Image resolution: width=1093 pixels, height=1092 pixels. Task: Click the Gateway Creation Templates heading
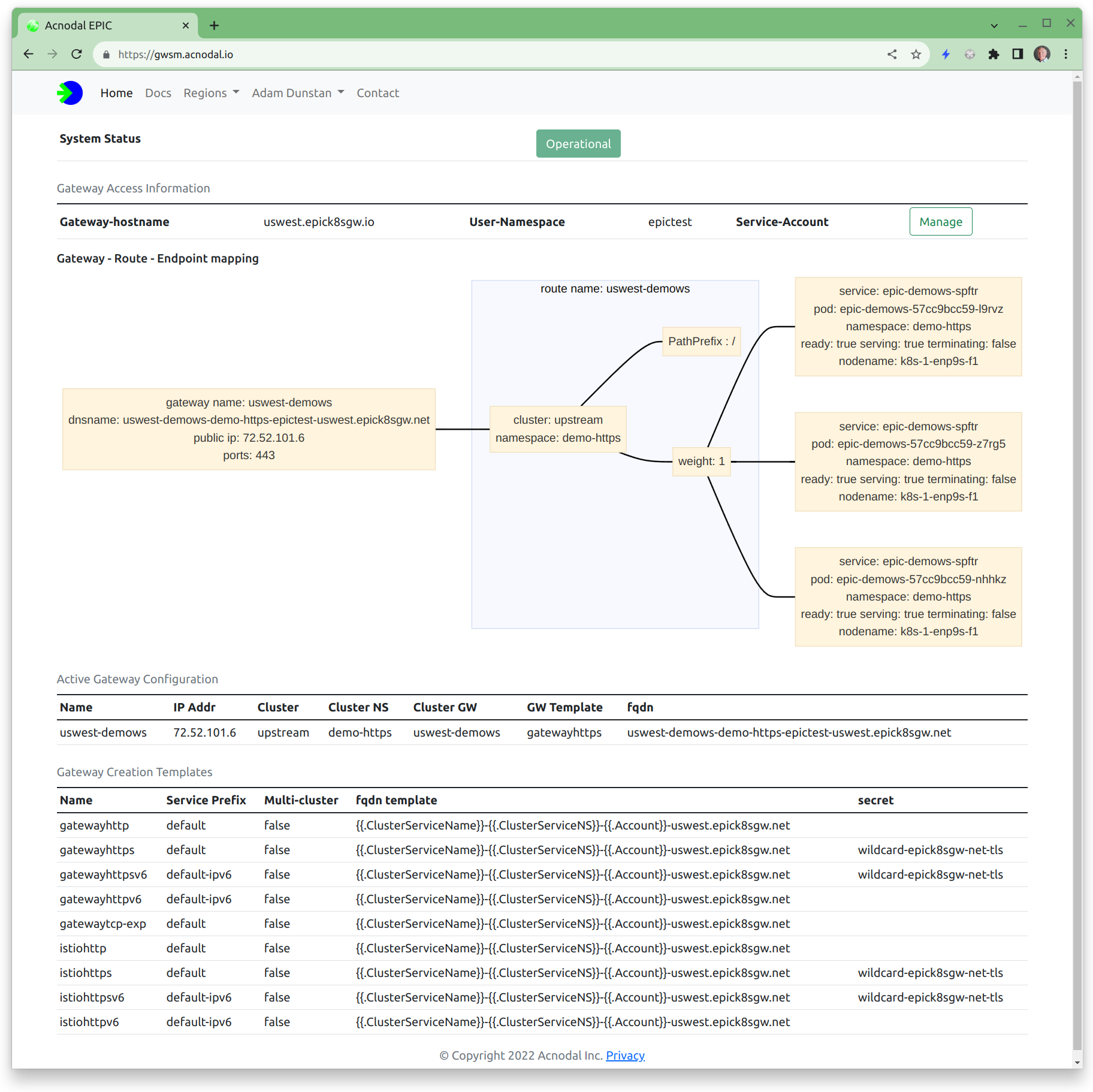[x=135, y=772]
